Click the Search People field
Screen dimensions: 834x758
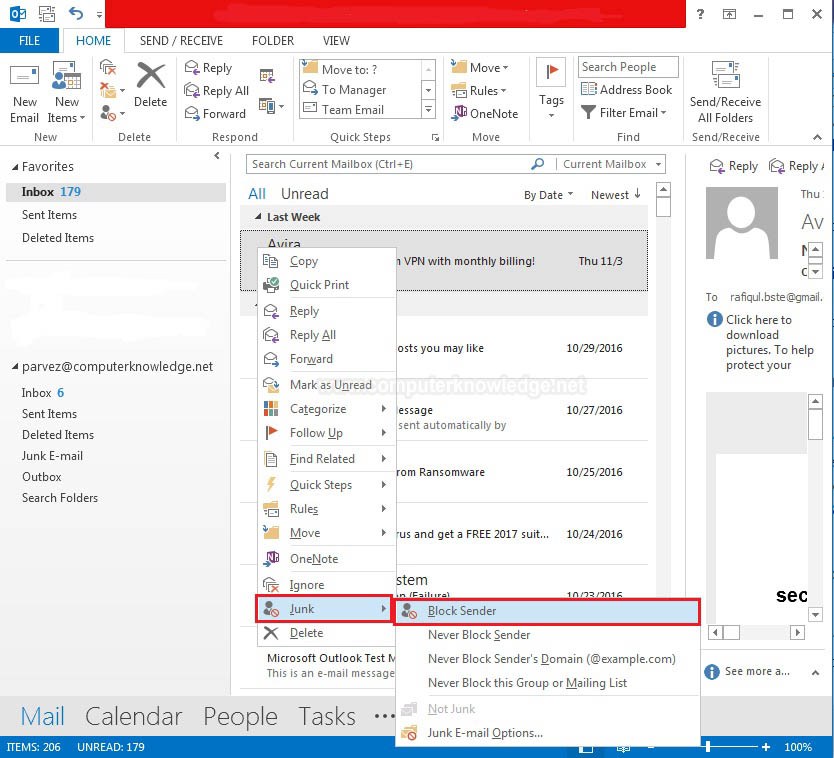(628, 66)
